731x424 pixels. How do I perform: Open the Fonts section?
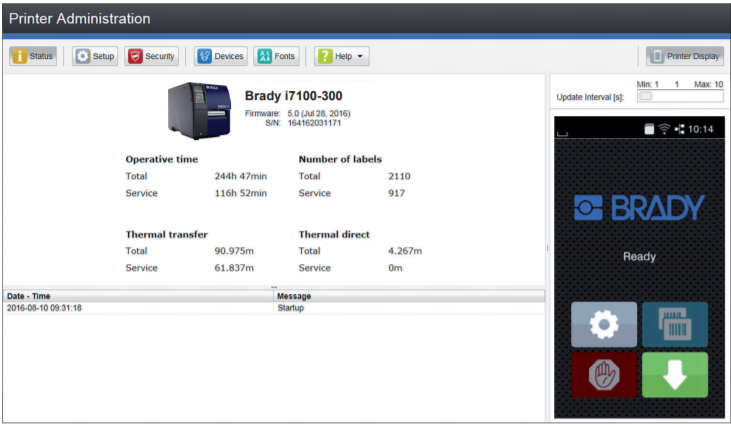pyautogui.click(x=277, y=56)
